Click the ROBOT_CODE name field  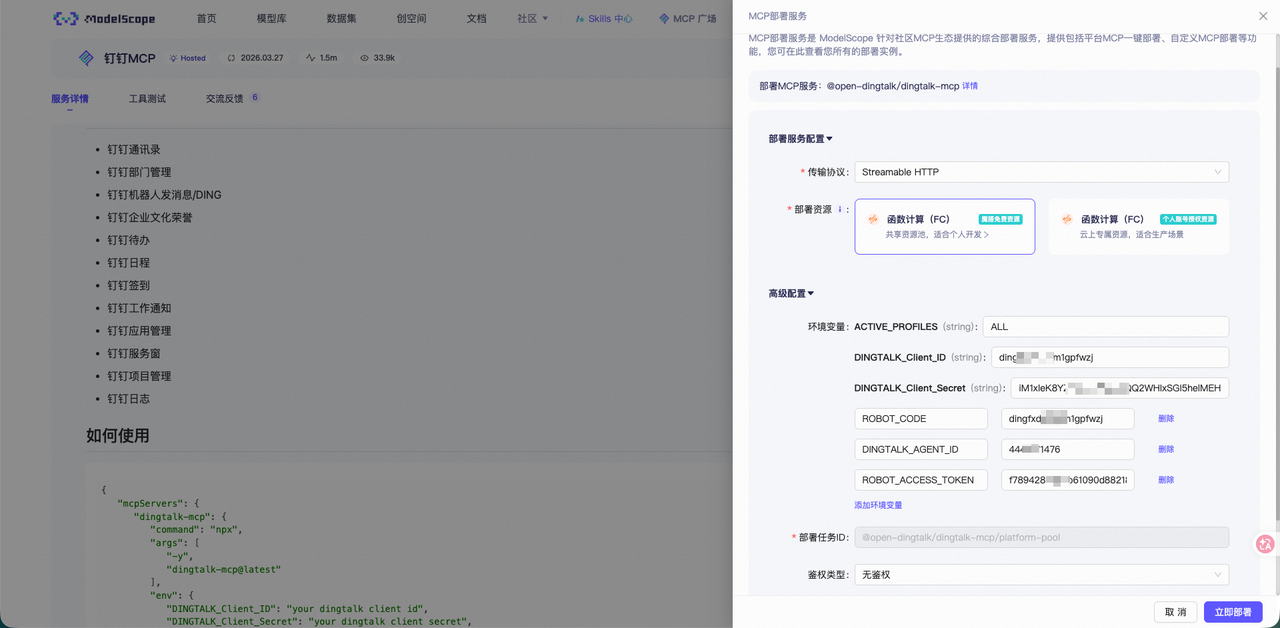coord(921,419)
